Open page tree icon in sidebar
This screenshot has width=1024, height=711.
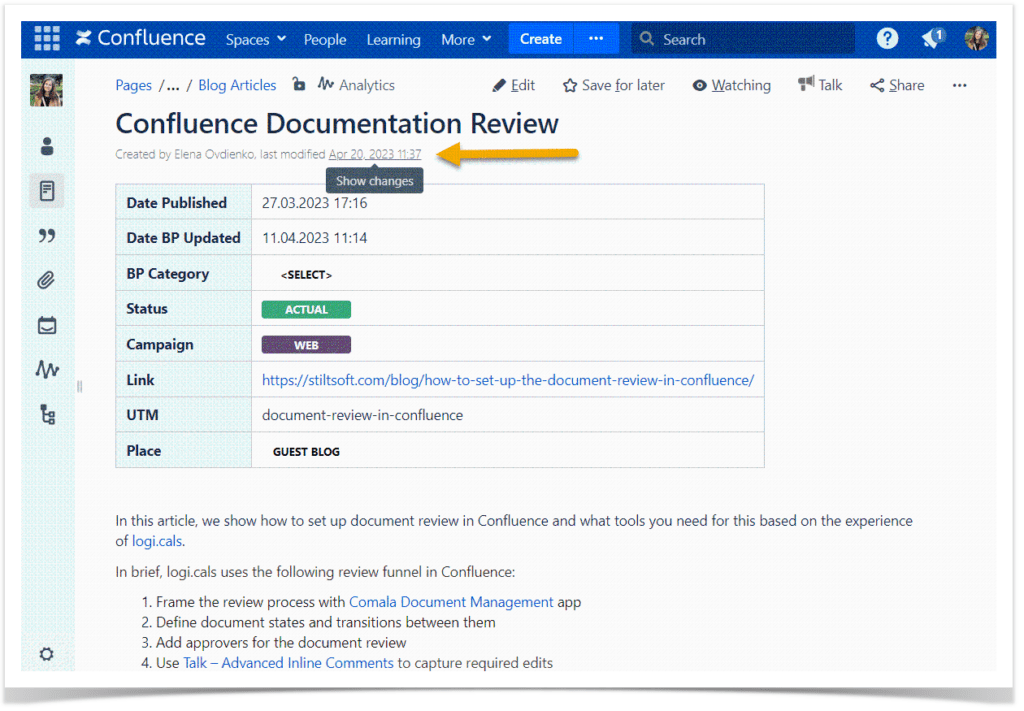[47, 414]
